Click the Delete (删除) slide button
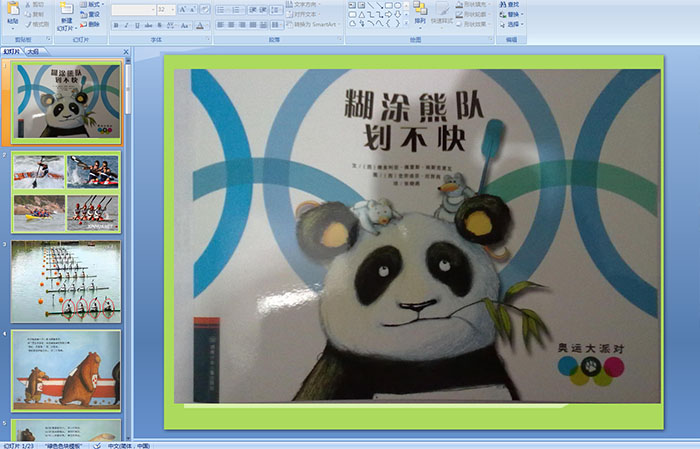The image size is (700, 449). (x=90, y=24)
